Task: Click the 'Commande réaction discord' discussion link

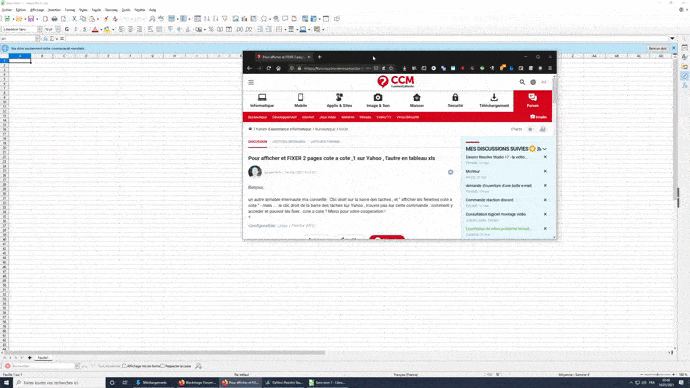Action: [489, 200]
